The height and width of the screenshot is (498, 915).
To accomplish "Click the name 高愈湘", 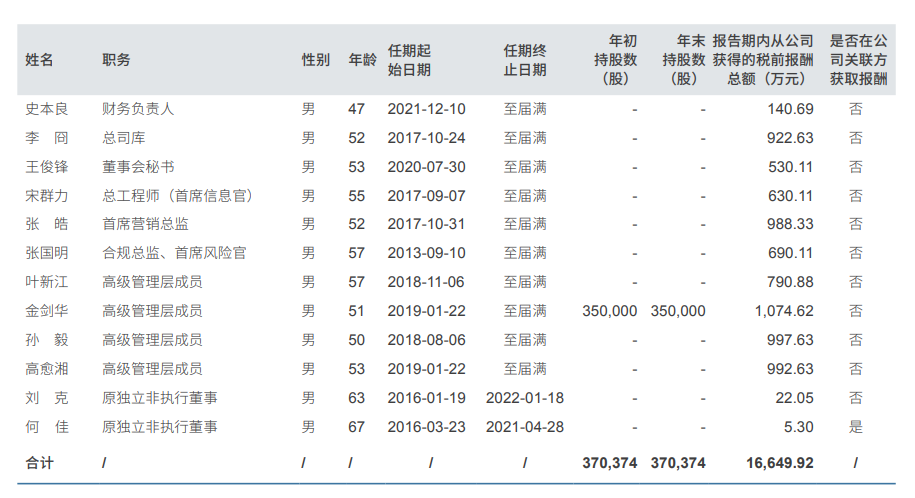I will [x=47, y=369].
